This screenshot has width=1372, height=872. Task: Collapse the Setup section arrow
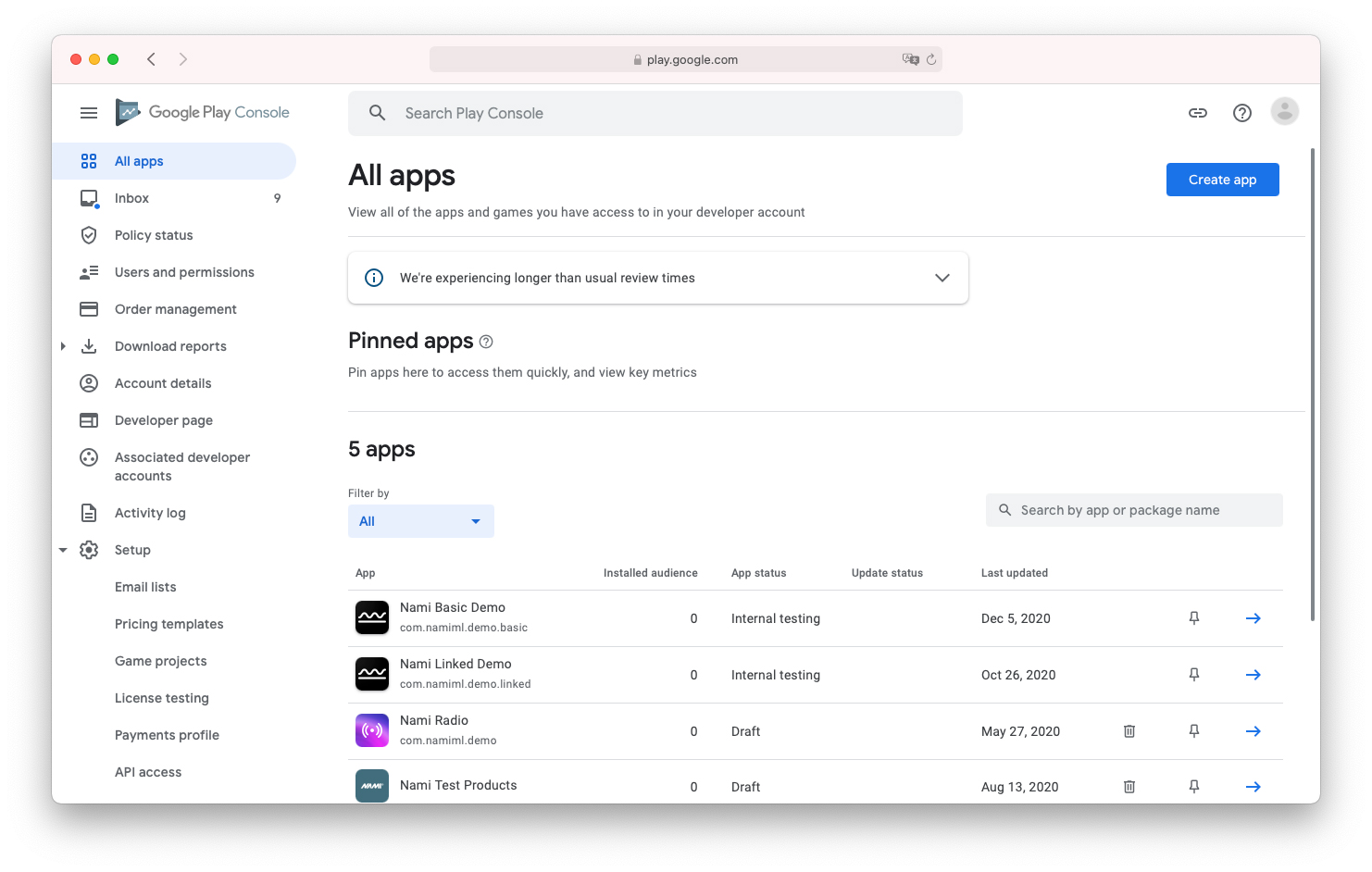click(63, 550)
